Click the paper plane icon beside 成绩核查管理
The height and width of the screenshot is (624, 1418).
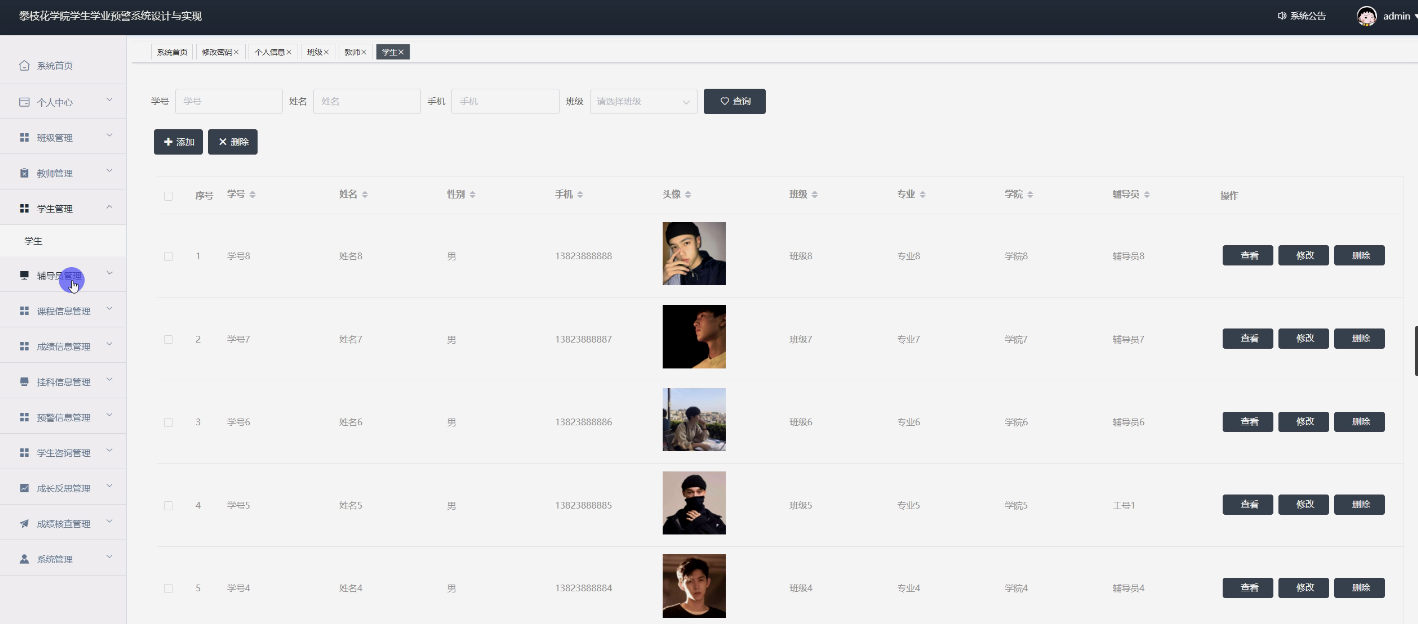coord(25,524)
